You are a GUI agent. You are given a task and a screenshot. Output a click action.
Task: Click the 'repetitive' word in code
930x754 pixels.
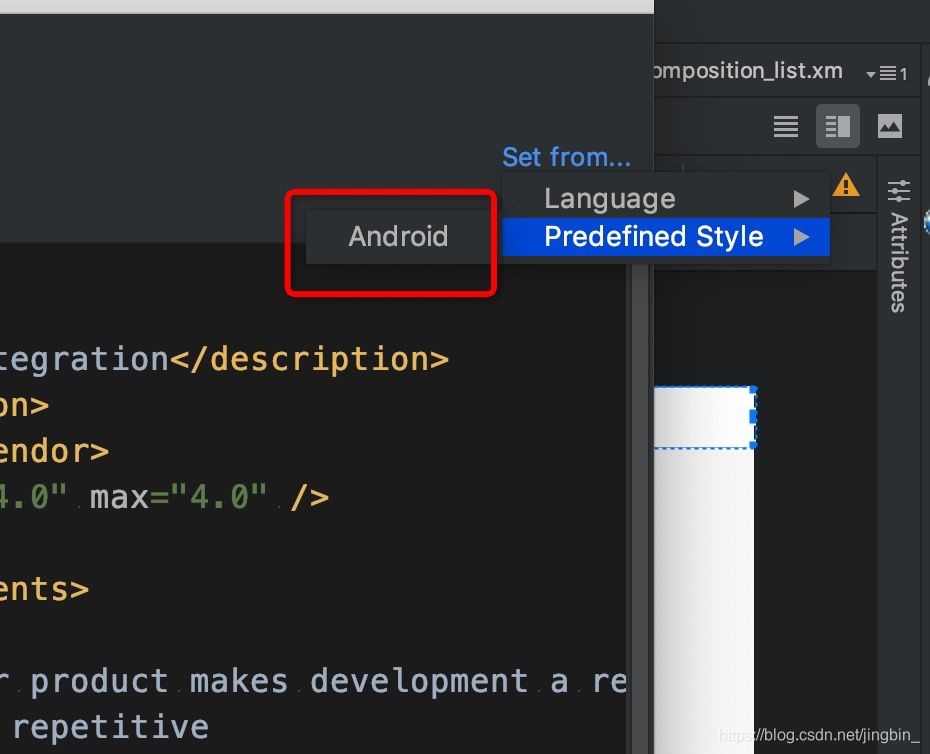coord(110,727)
